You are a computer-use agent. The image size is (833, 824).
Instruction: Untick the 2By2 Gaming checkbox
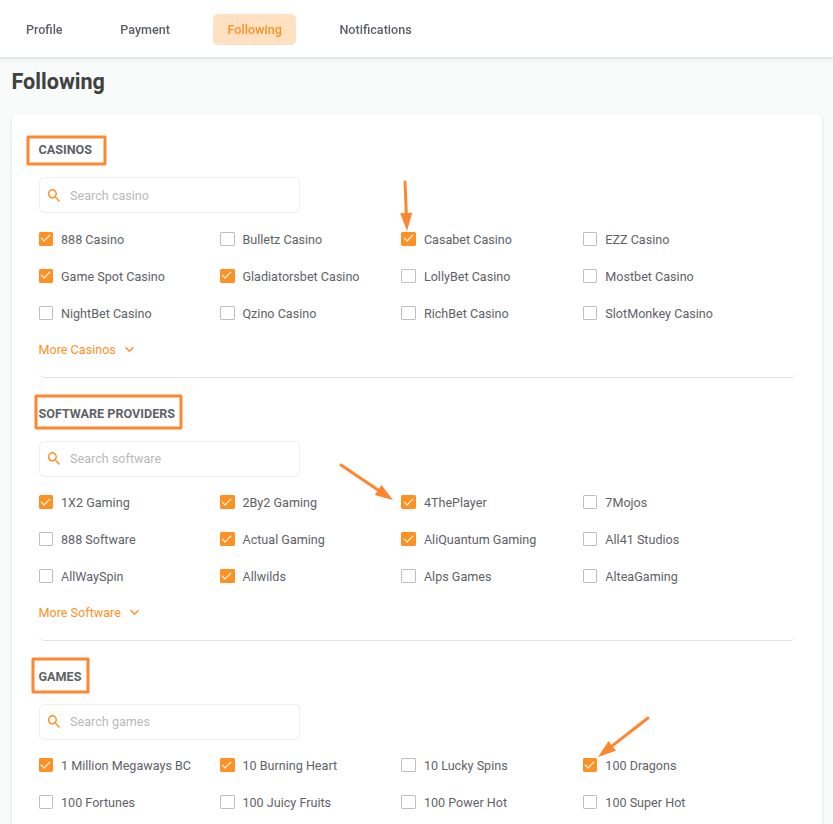tap(227, 502)
